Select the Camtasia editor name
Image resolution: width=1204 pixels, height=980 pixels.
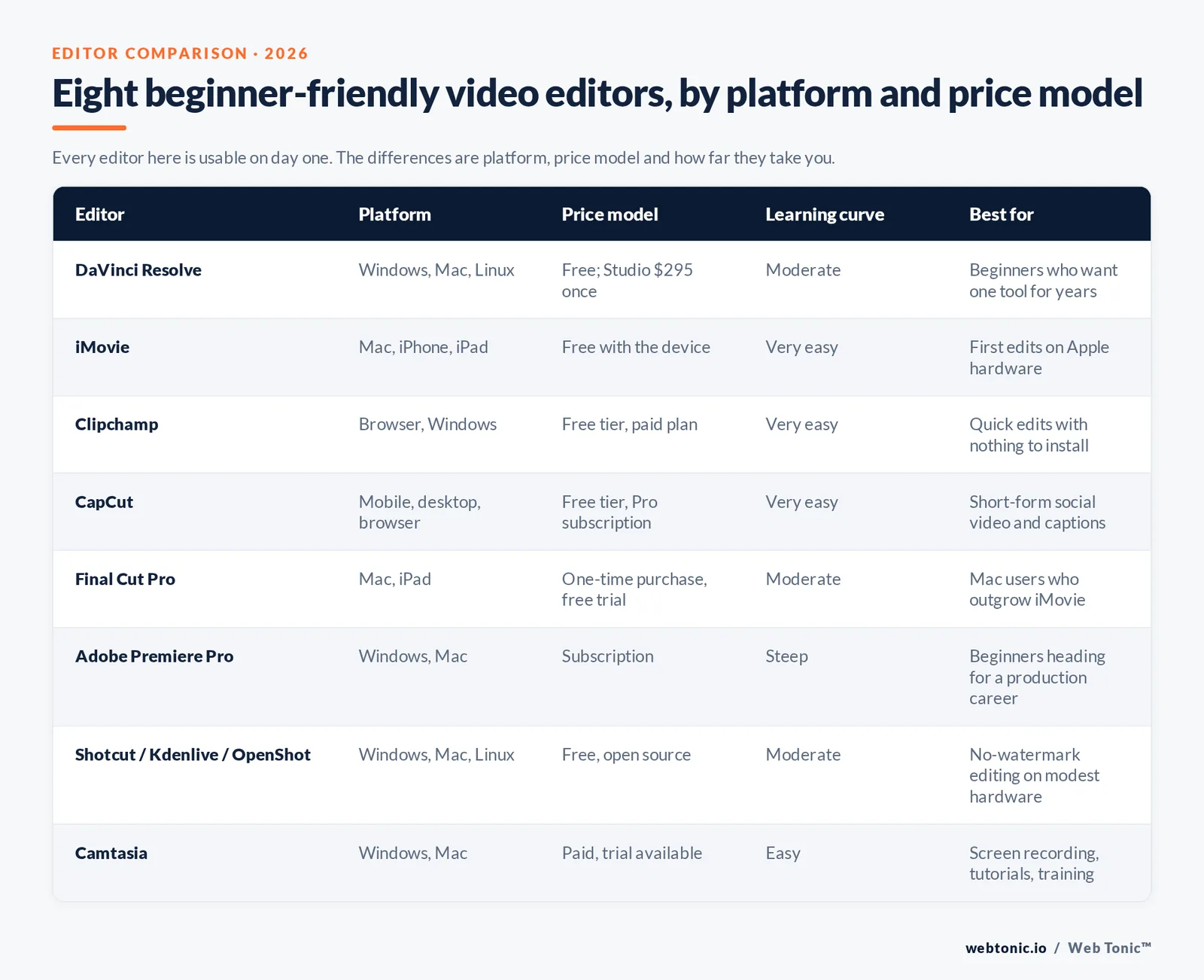coord(111,854)
